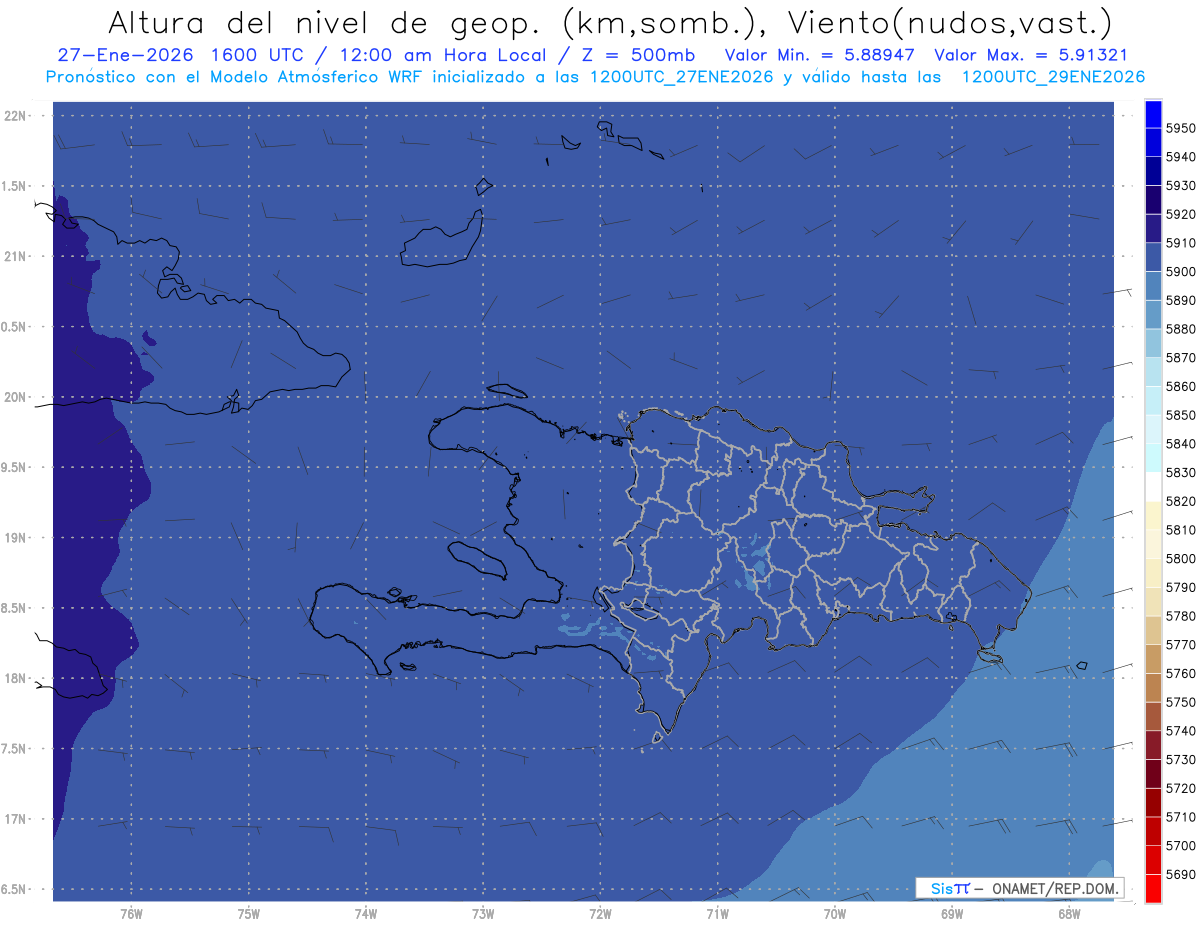Viewport: 1200px width, 927px height.
Task: Pick the legend swatch between 5740 and 5750
Action: pos(1153,716)
